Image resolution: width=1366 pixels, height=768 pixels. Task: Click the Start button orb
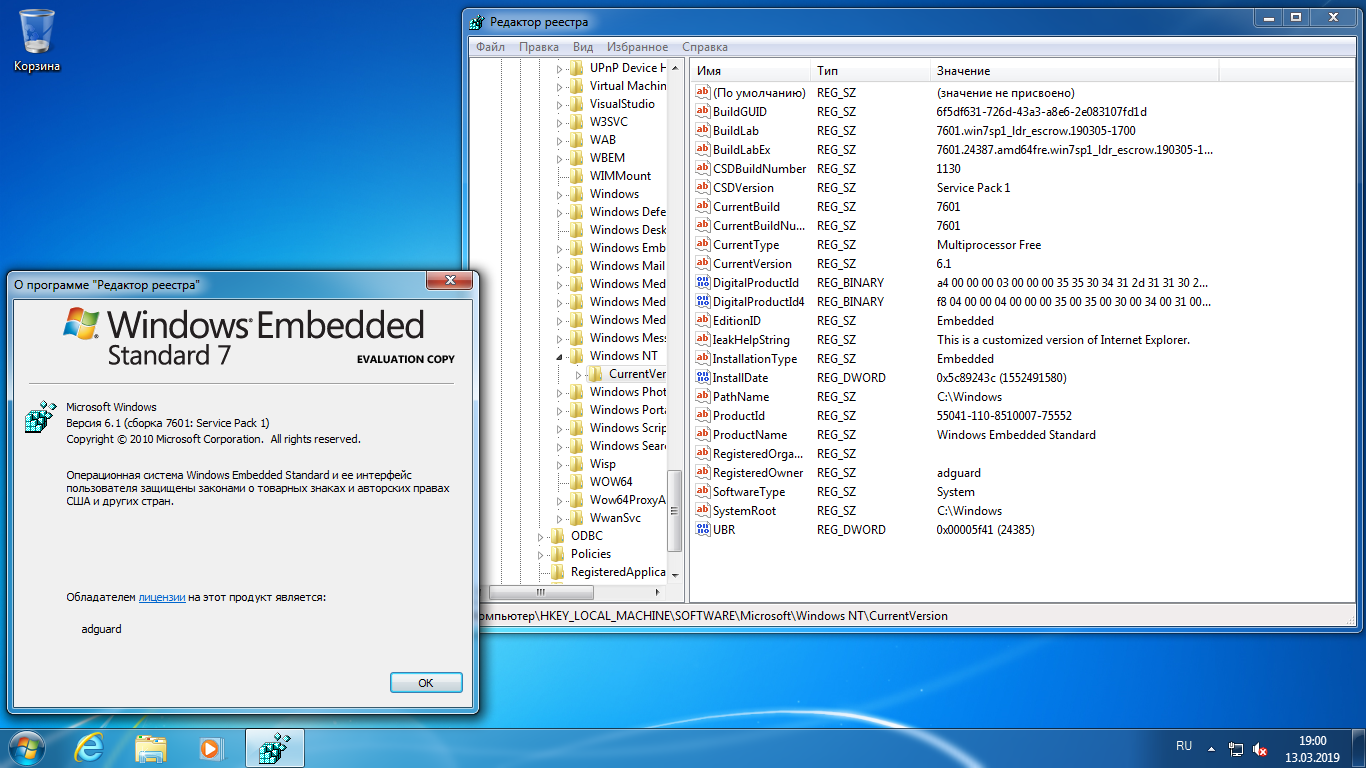pos(27,747)
